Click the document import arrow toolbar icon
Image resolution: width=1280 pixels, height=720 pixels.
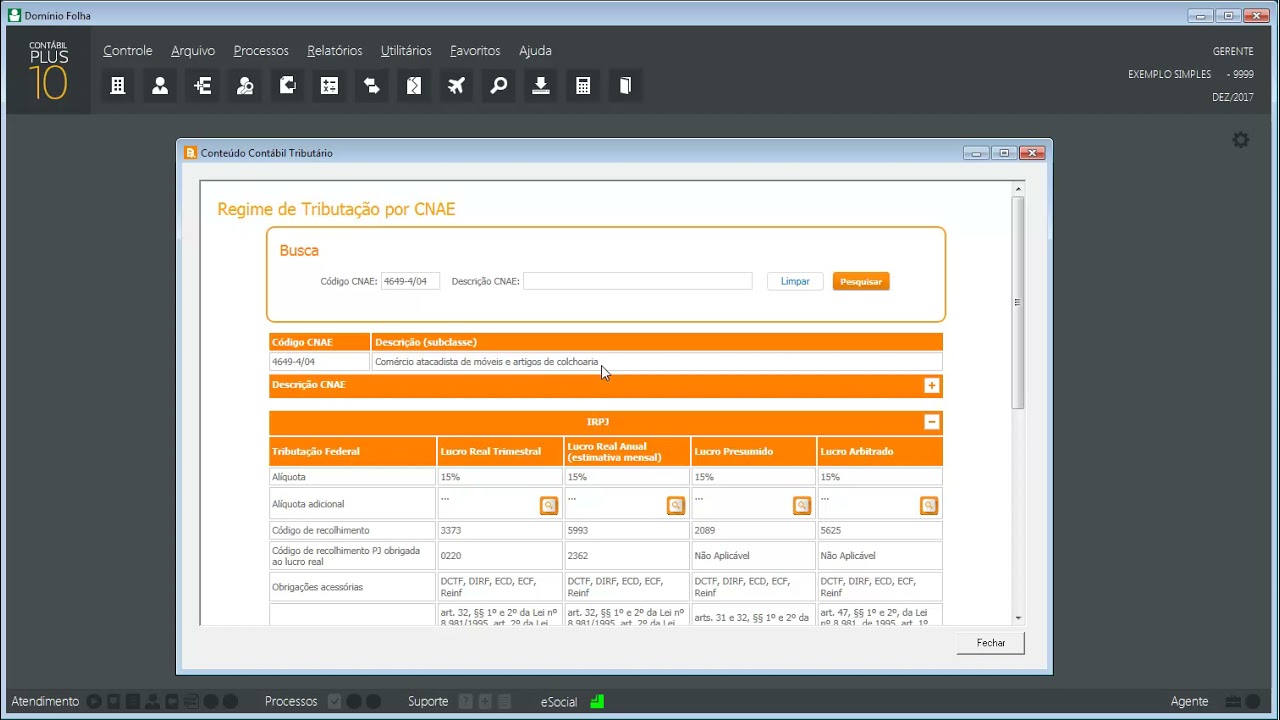click(x=288, y=86)
